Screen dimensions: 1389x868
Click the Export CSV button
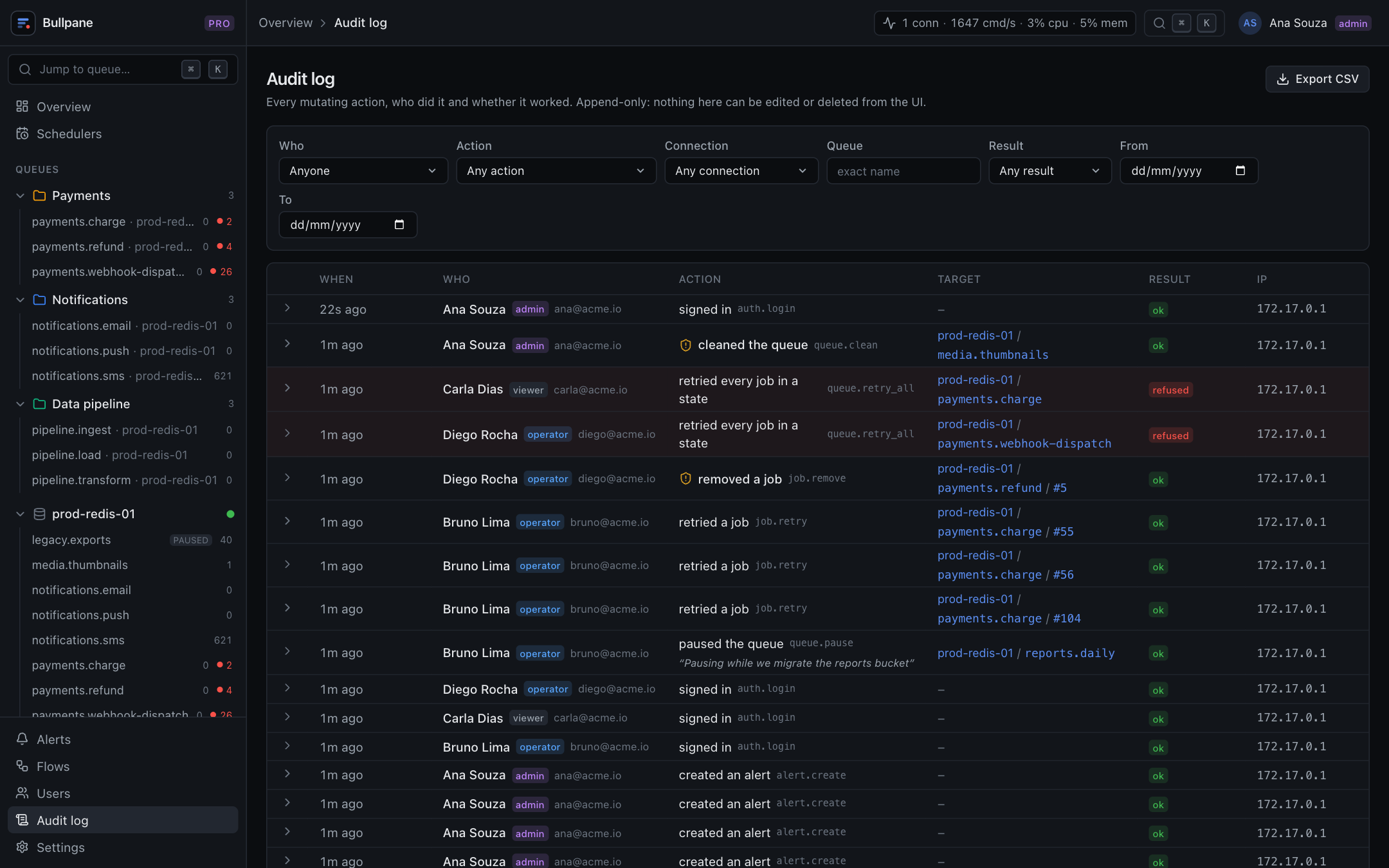[1317, 79]
